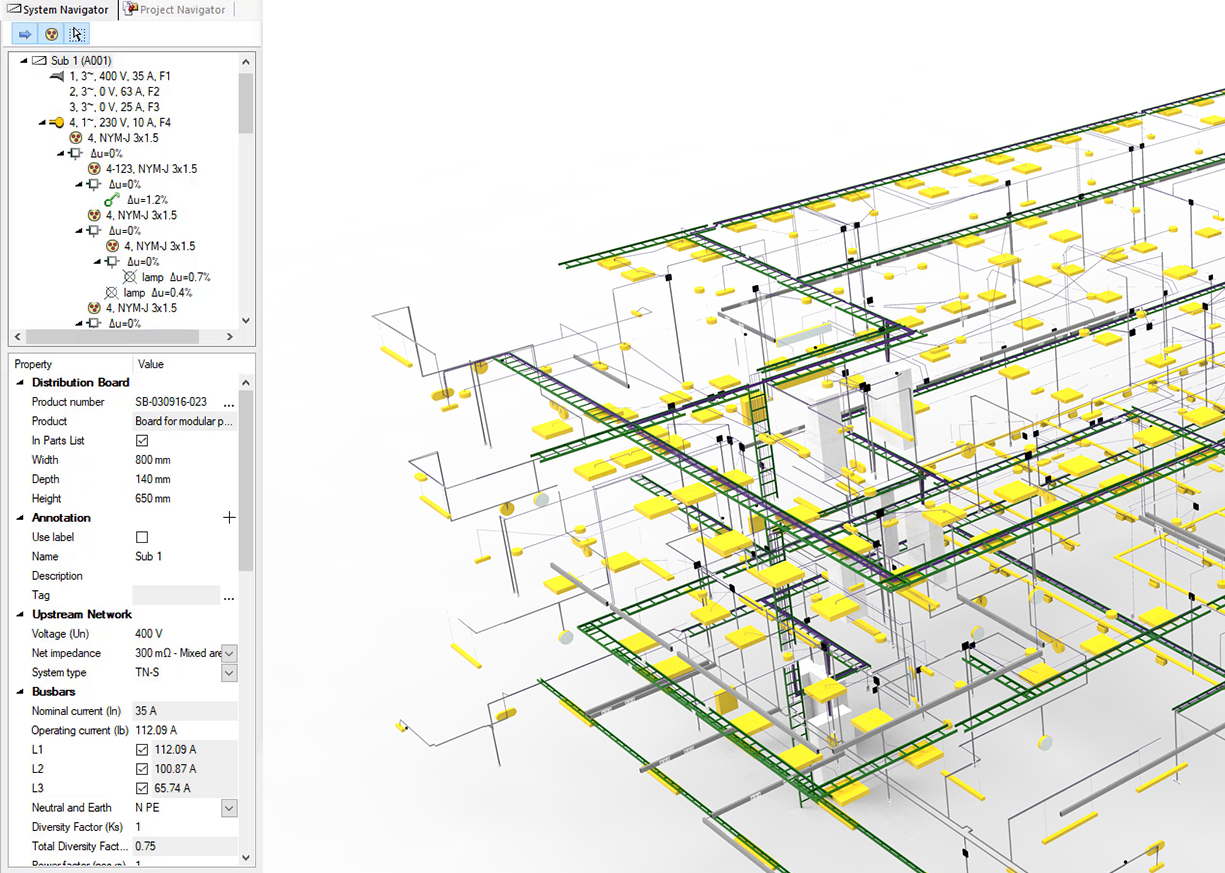Click the cable icon of 4-123, NYM-J 3x1.5
Image resolution: width=1225 pixels, height=873 pixels.
pos(94,169)
